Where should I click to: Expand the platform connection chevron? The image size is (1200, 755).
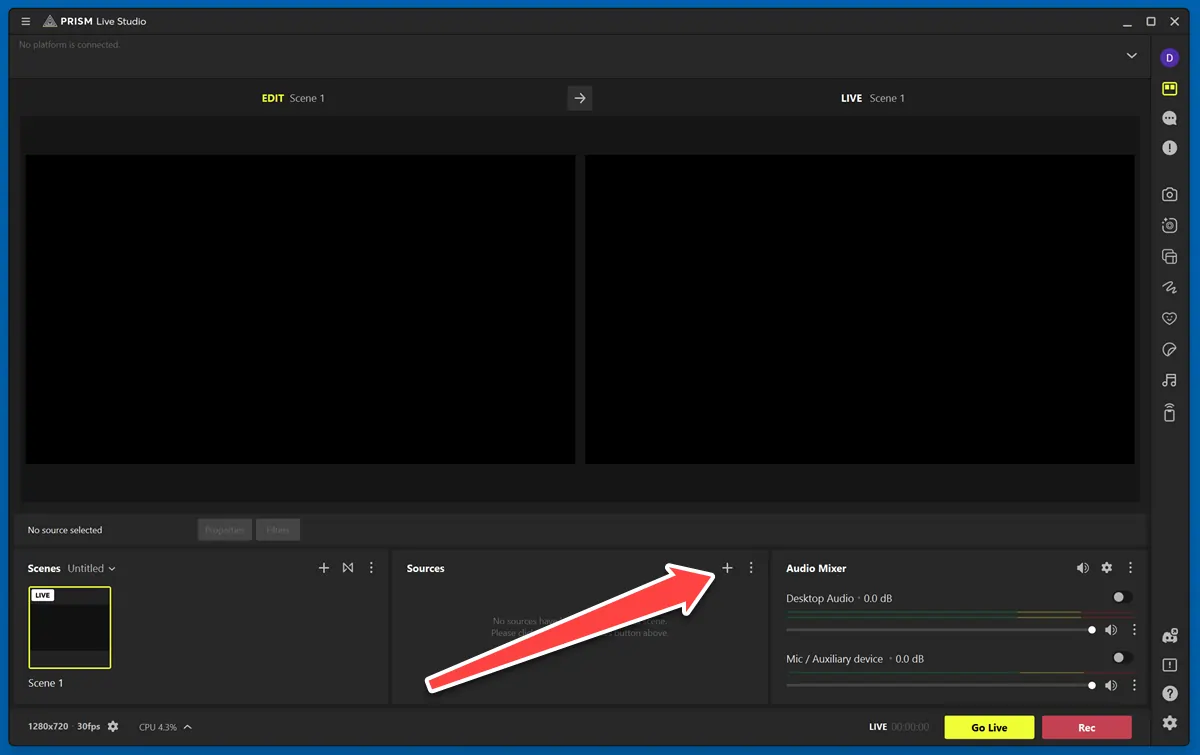pos(1131,56)
